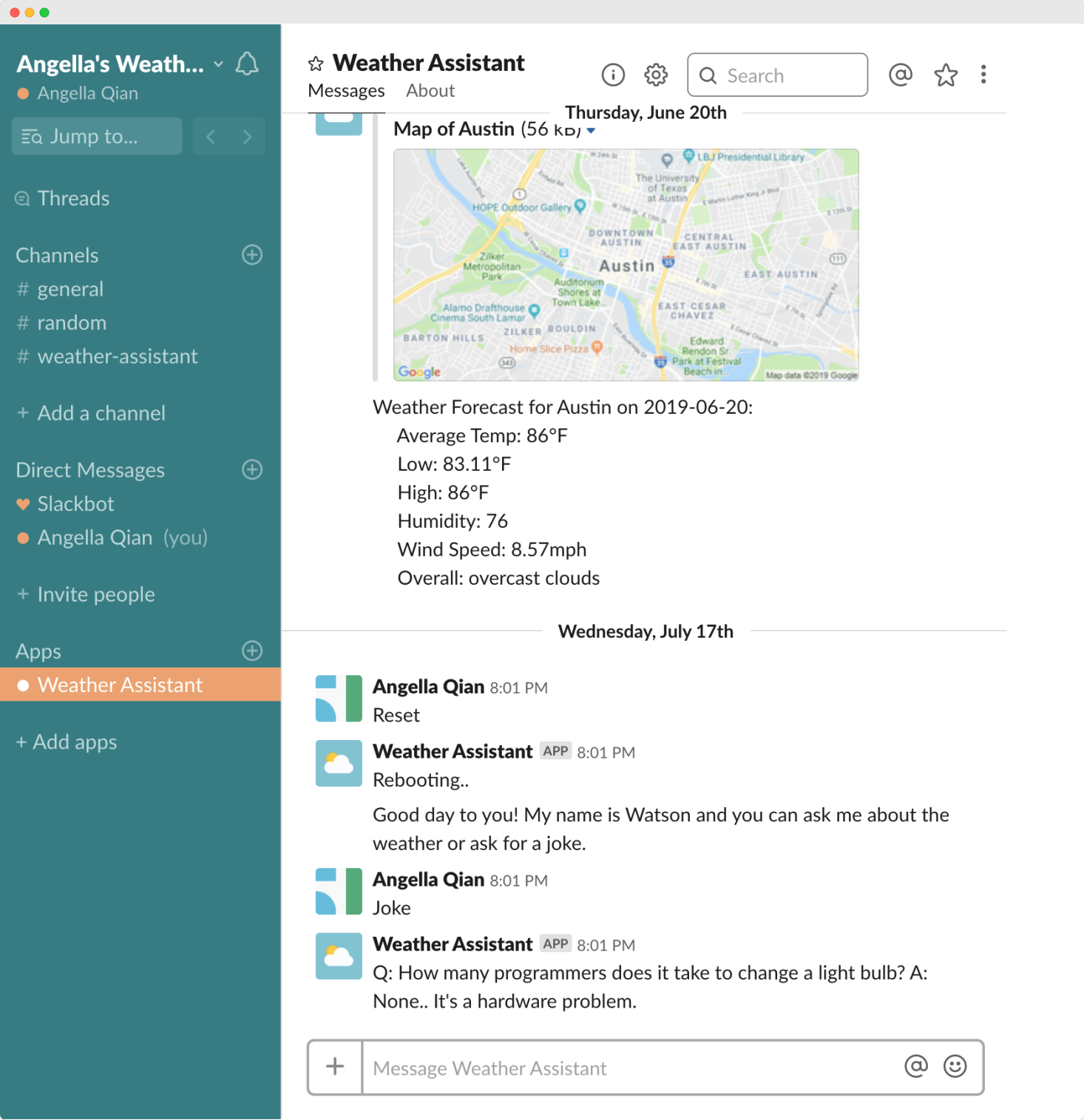Switch to the About tab

tap(430, 91)
